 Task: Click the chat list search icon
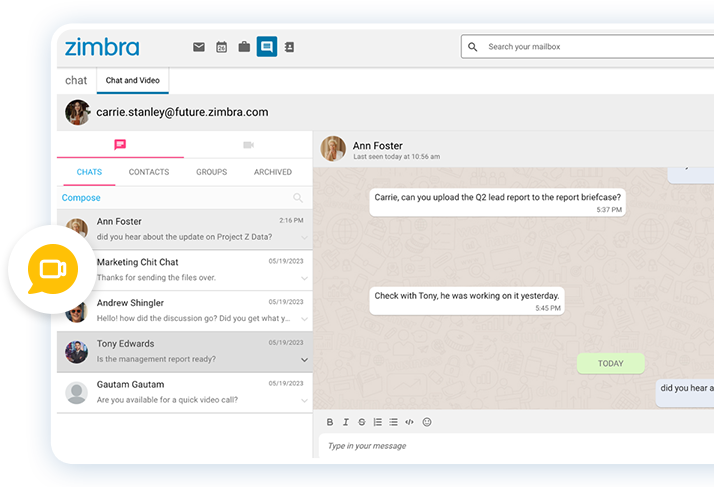pos(298,198)
